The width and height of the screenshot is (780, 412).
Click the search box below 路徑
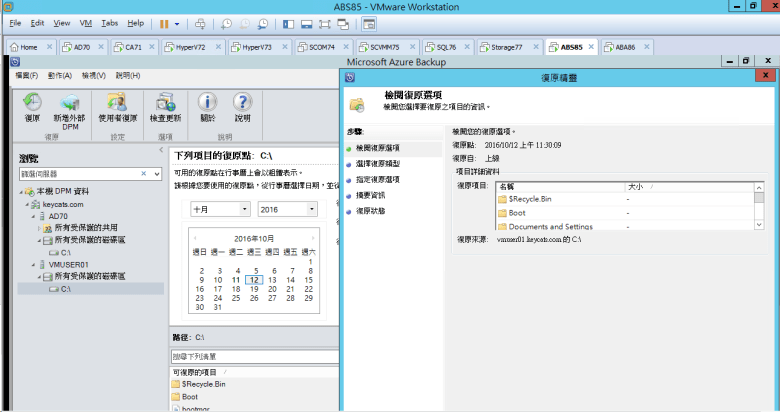pyautogui.click(x=255, y=356)
